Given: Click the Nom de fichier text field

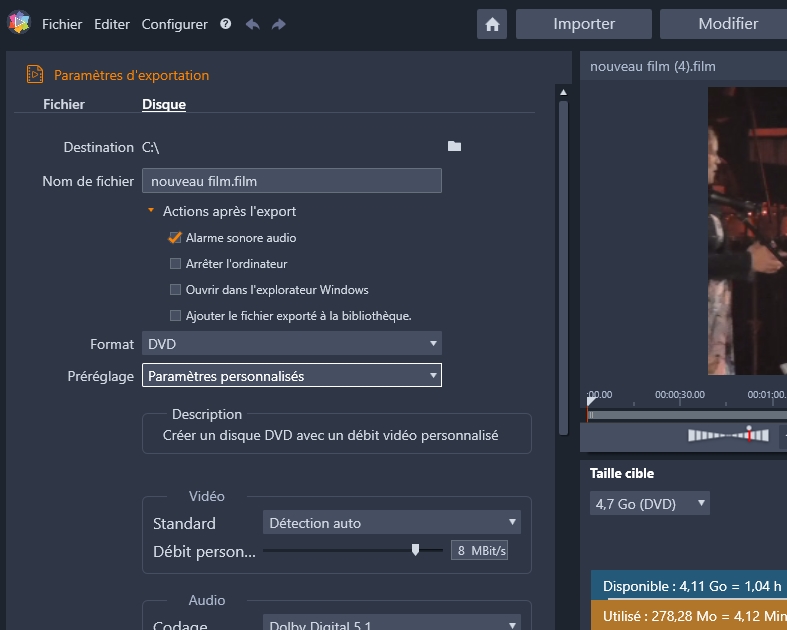Looking at the screenshot, I should tap(291, 181).
